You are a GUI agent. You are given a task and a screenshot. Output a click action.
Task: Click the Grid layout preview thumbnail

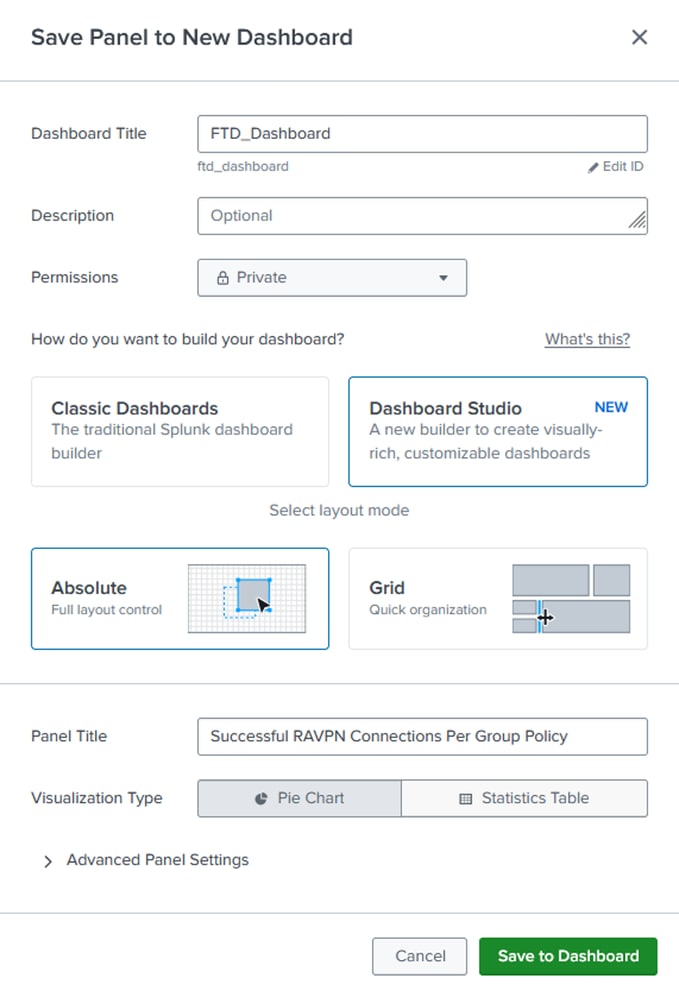coord(571,599)
